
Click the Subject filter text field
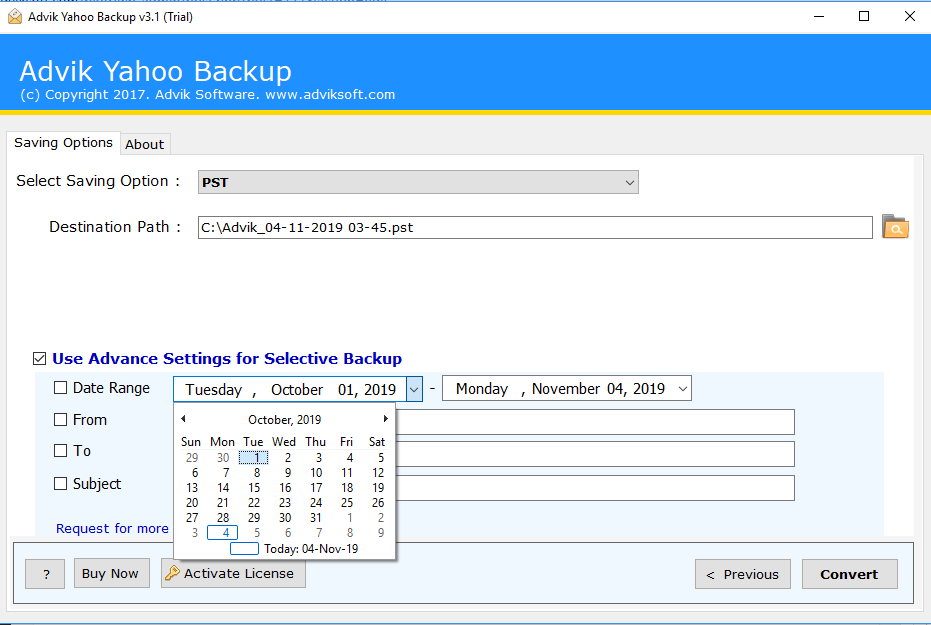tap(595, 488)
